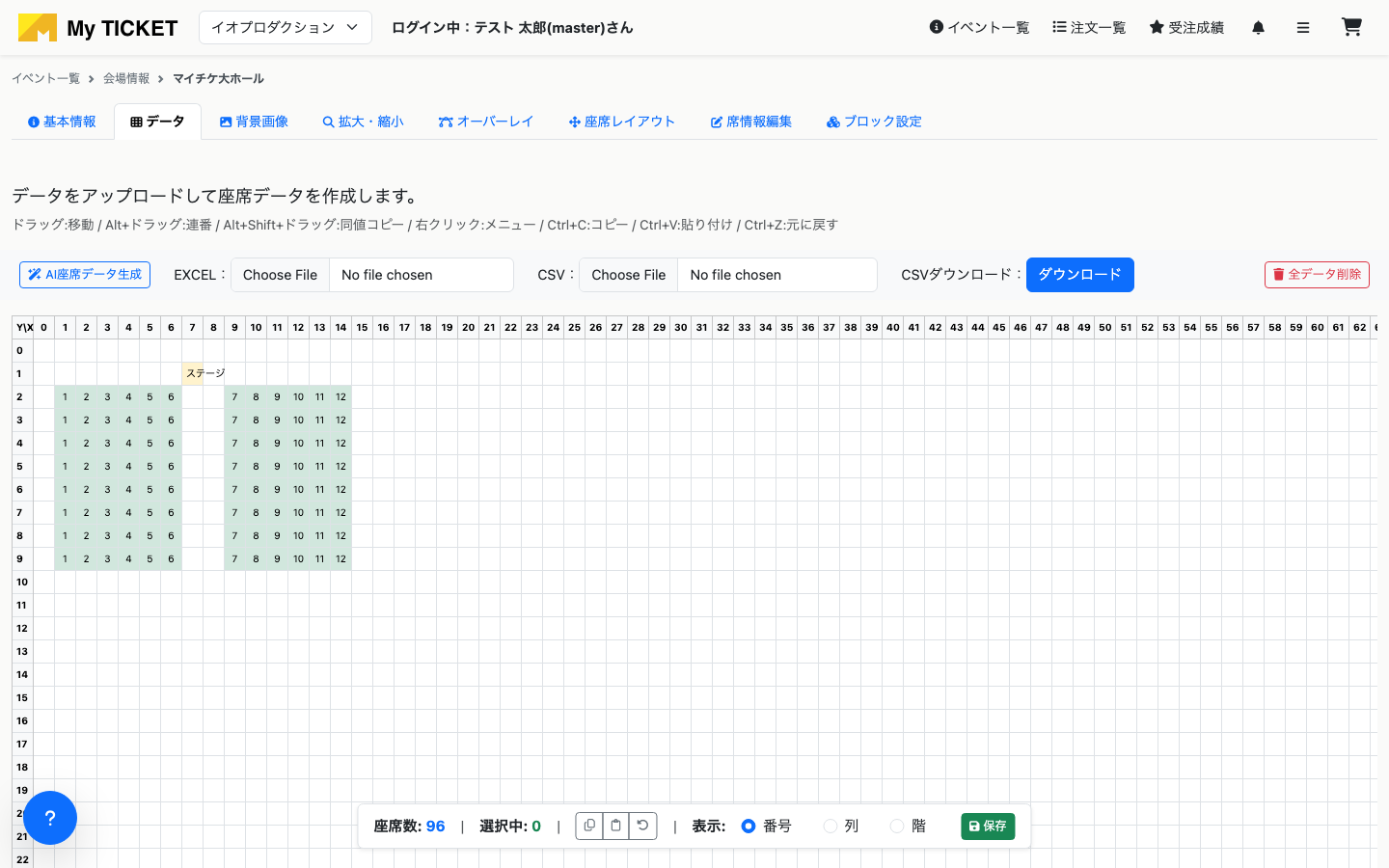The height and width of the screenshot is (868, 1389).
Task: Paste using the clipboard icon
Action: coord(615,826)
